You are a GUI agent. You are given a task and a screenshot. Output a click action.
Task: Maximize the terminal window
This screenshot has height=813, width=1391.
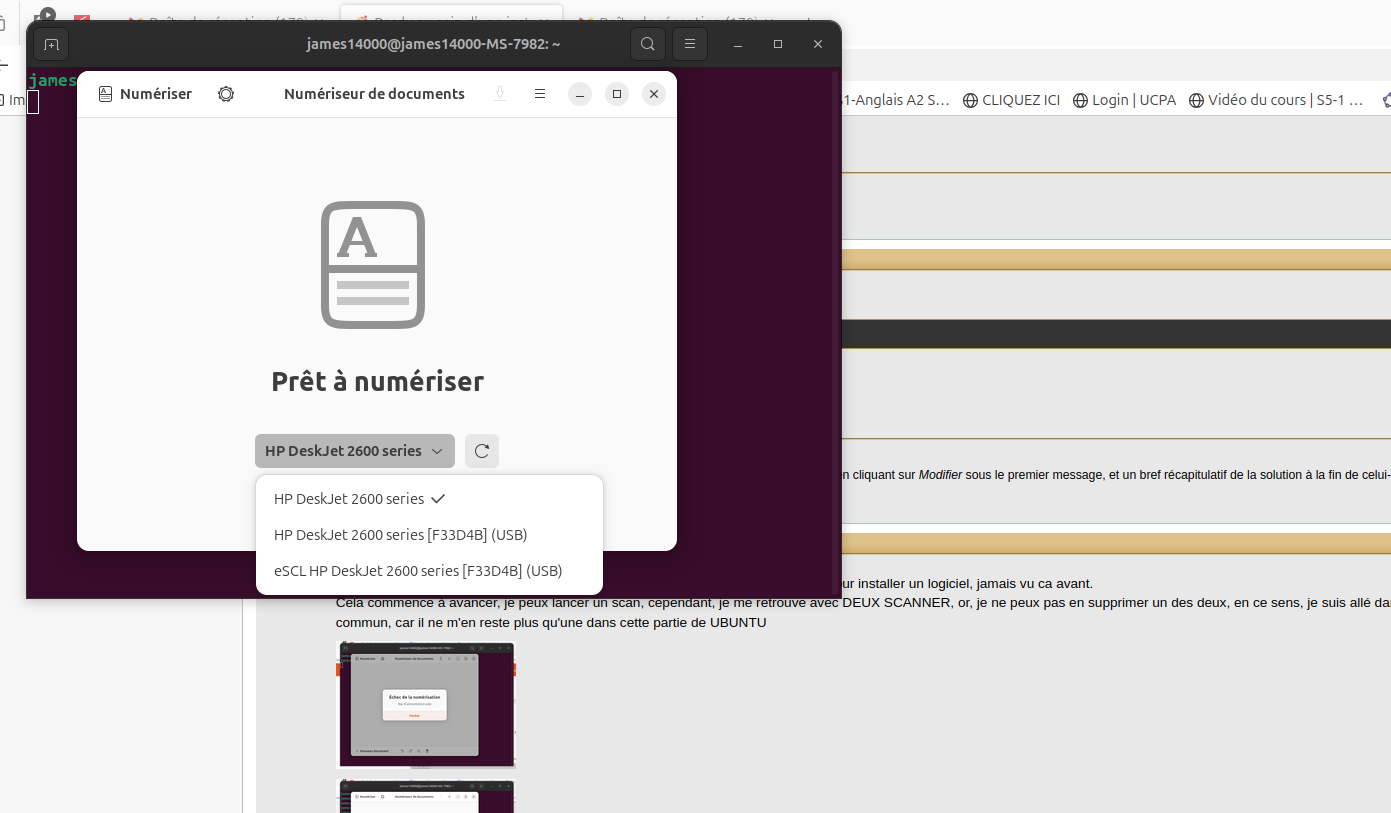778,44
